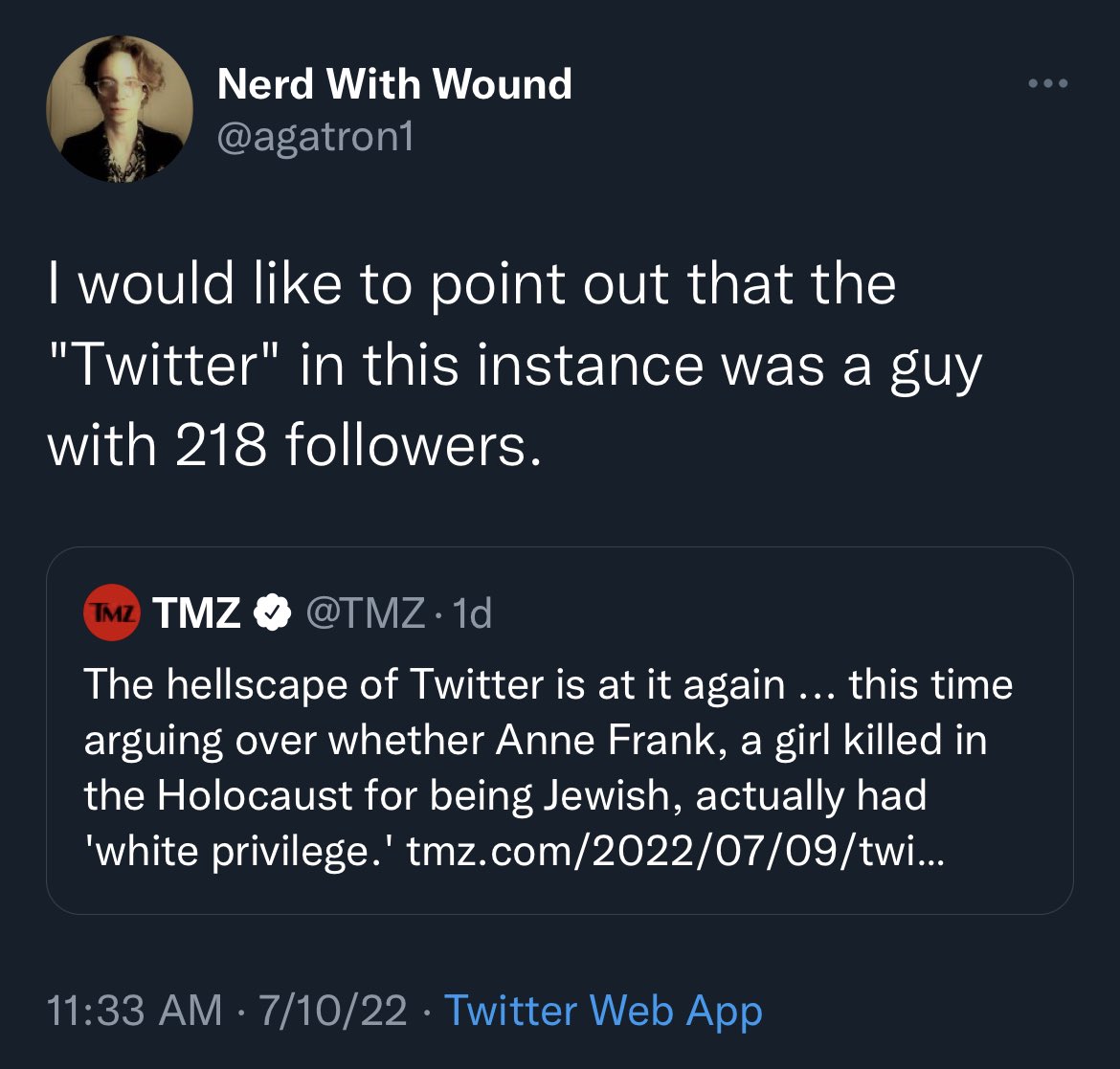Click the "with 218 followers" text
1120x1069 pixels.
(x=295, y=445)
